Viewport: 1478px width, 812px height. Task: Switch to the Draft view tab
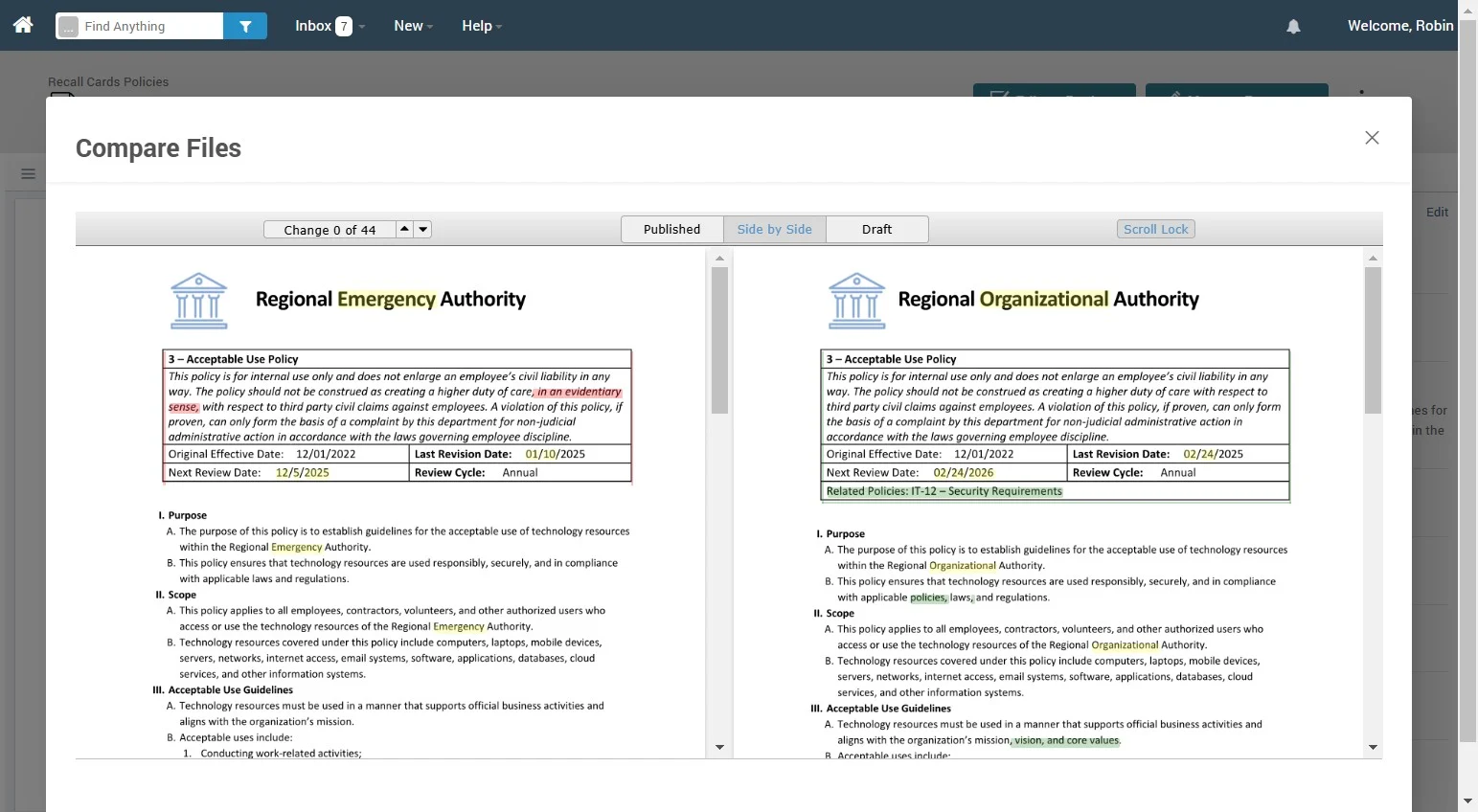tap(876, 229)
